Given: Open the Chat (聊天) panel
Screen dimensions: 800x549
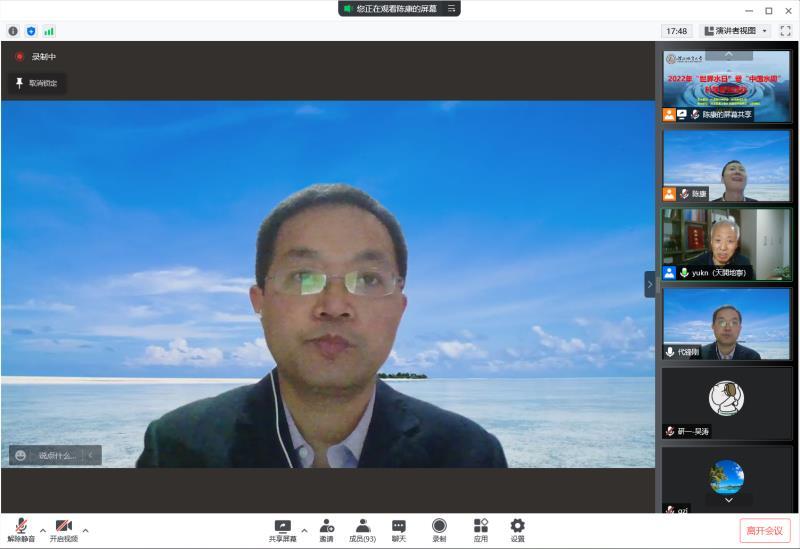Looking at the screenshot, I should 399,529.
